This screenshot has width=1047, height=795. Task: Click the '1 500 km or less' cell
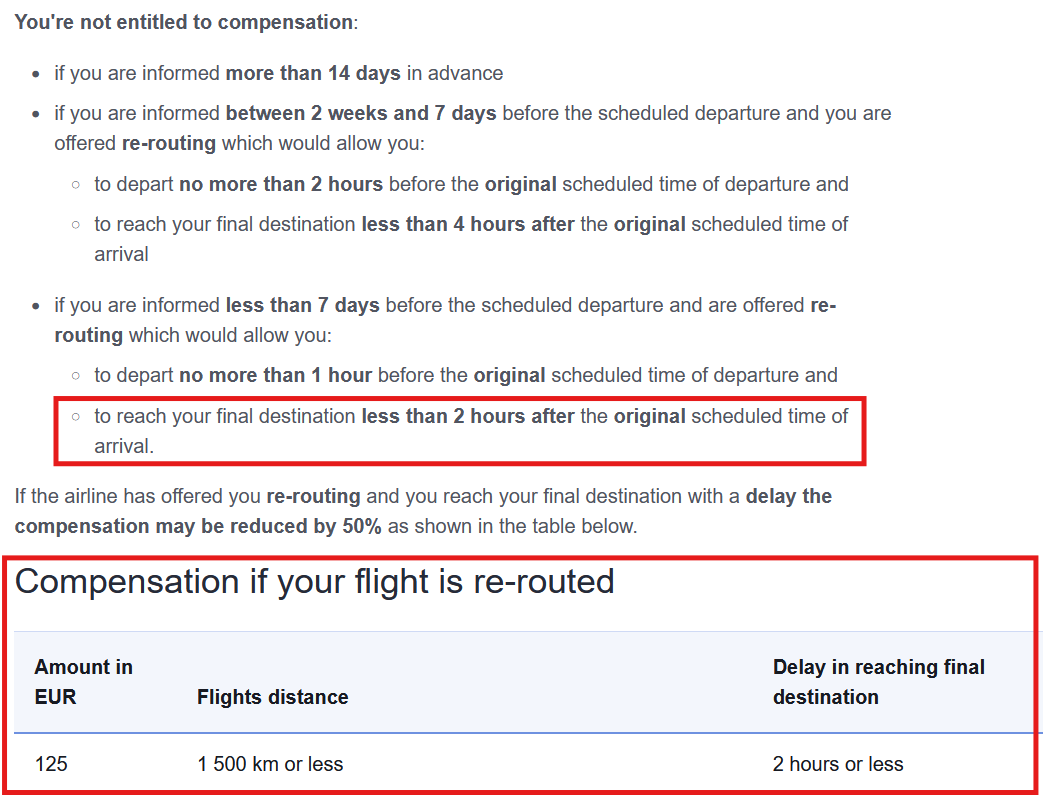click(270, 764)
